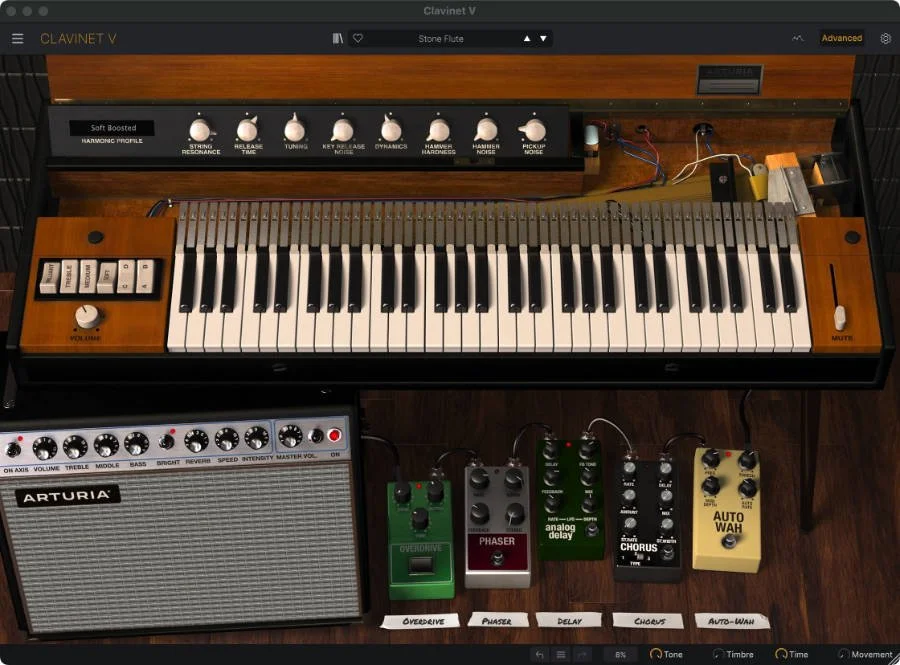Click the heart icon to favorite Stone Flute

[x=358, y=38]
